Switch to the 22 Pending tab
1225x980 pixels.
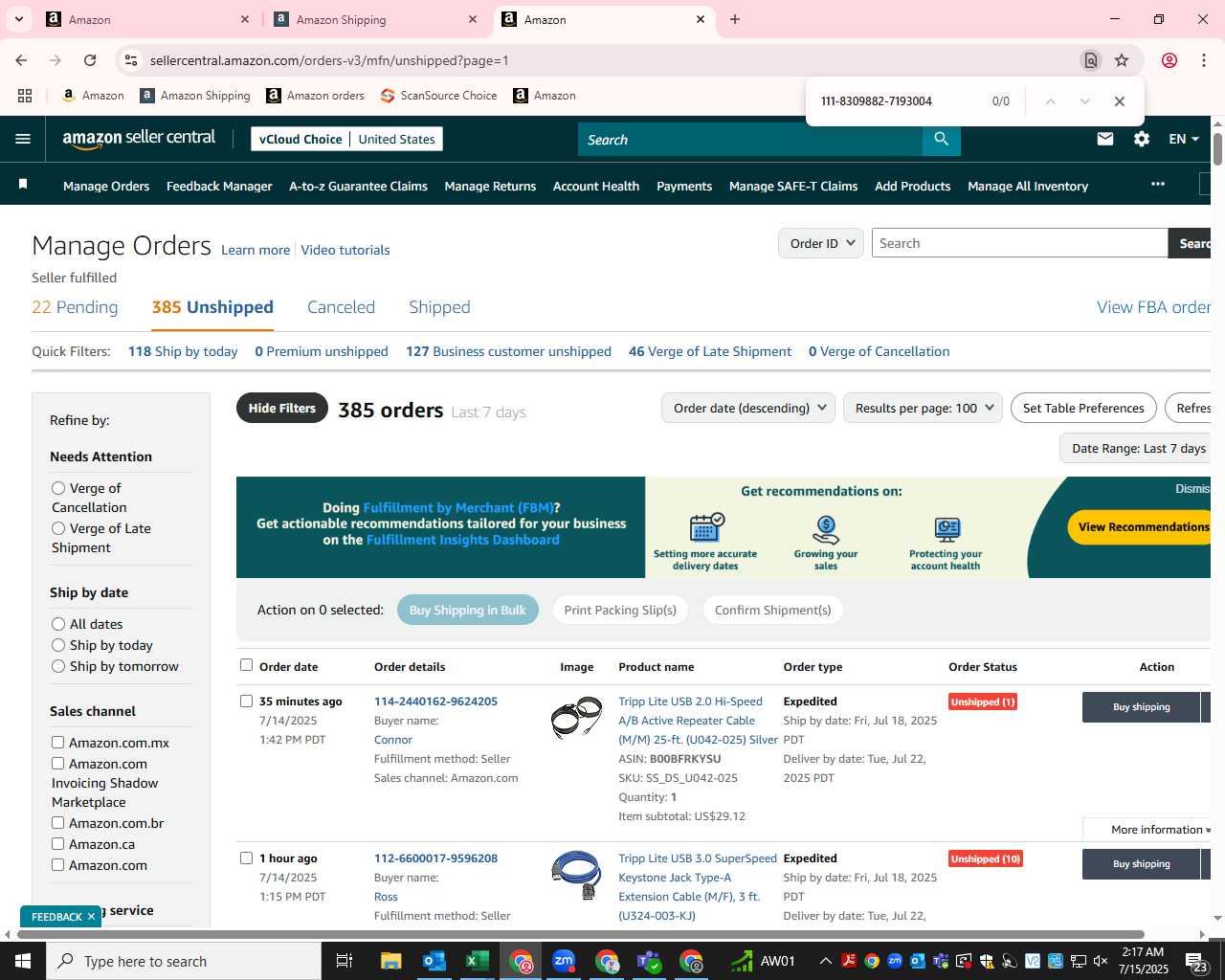(x=75, y=307)
